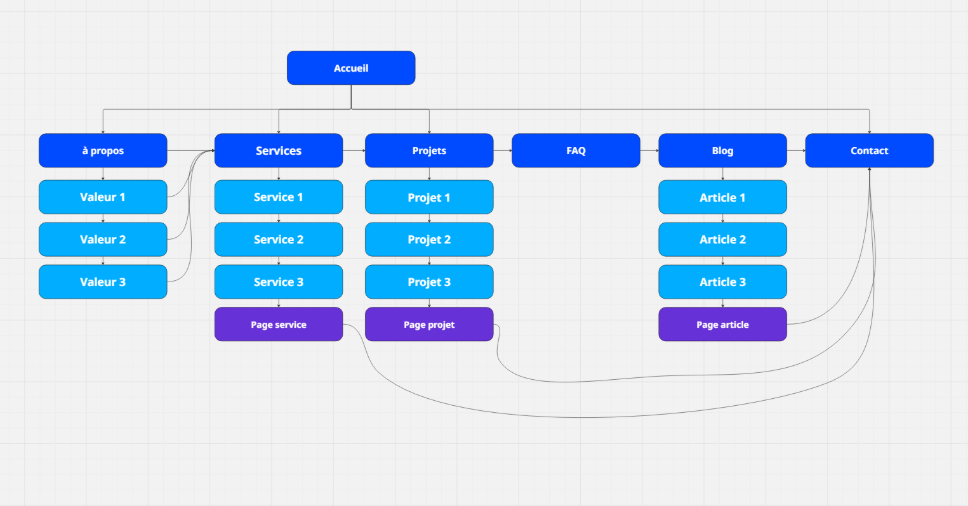Select the Article 3 box
The image size is (968, 506).
[x=722, y=282]
